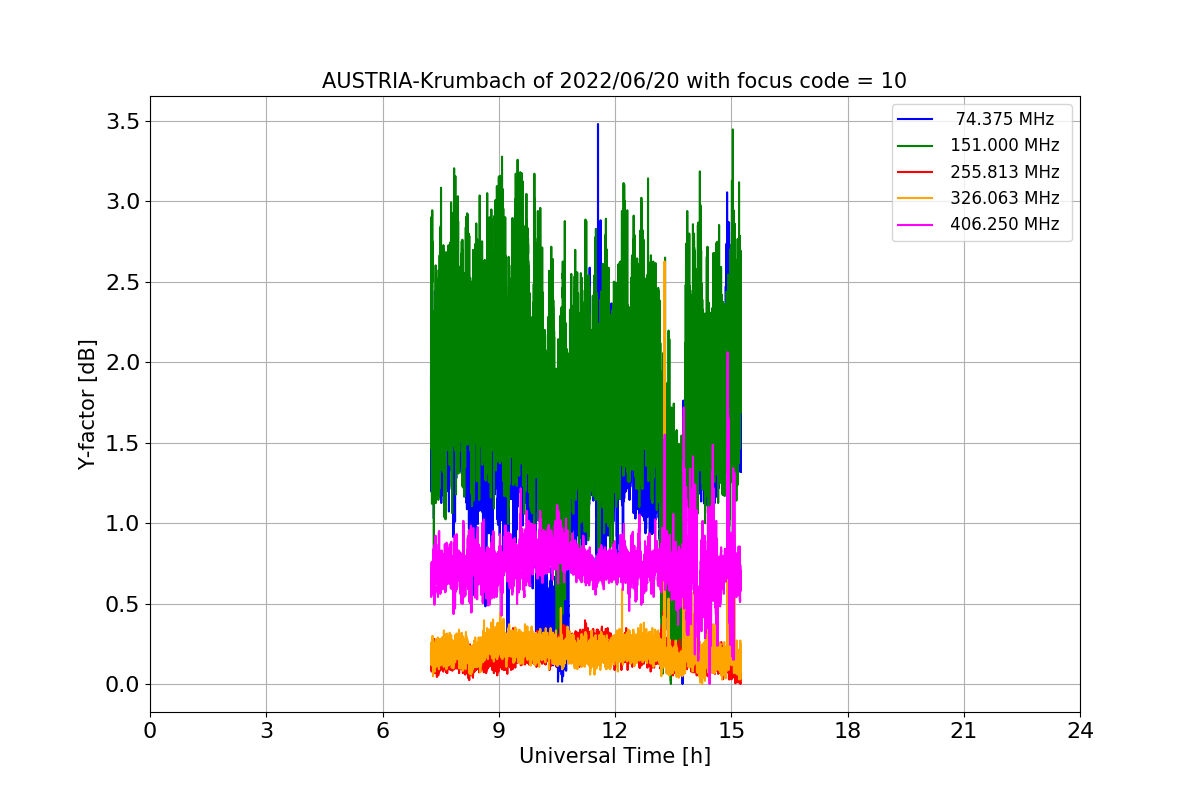The height and width of the screenshot is (800, 1200).
Task: Click the 6 x-axis tick label
Action: click(x=383, y=731)
